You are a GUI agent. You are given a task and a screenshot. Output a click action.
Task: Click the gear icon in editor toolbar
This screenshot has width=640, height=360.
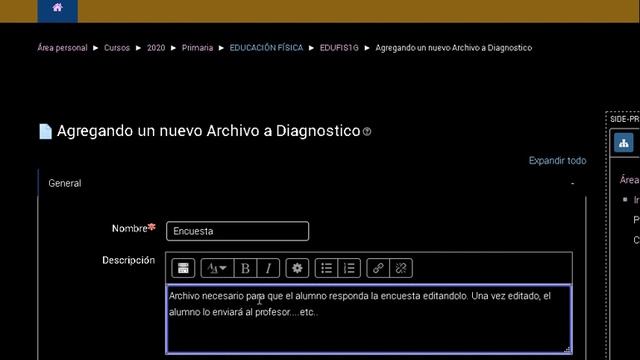point(297,268)
